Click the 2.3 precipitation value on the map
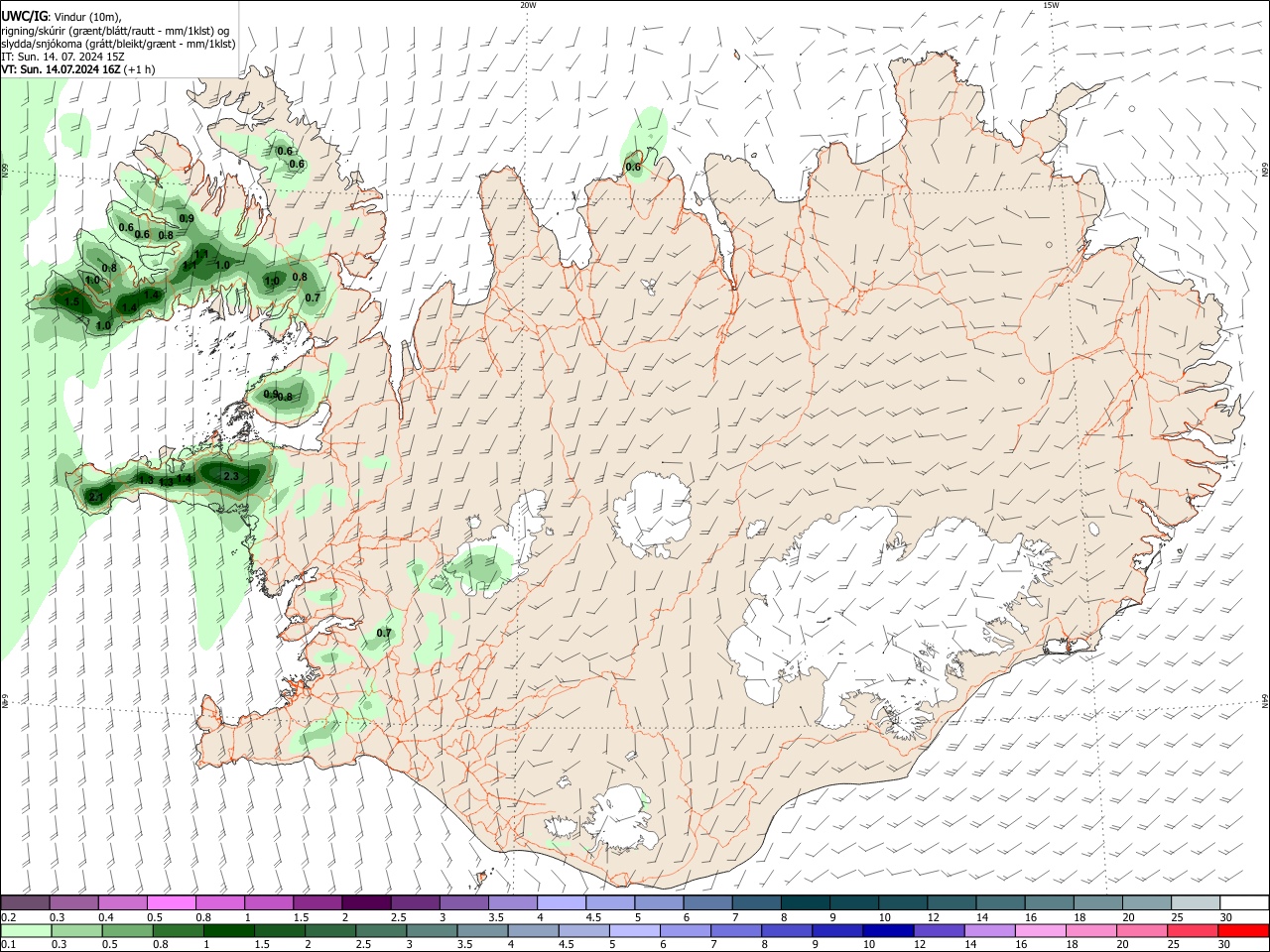1270x952 pixels. coord(231,477)
